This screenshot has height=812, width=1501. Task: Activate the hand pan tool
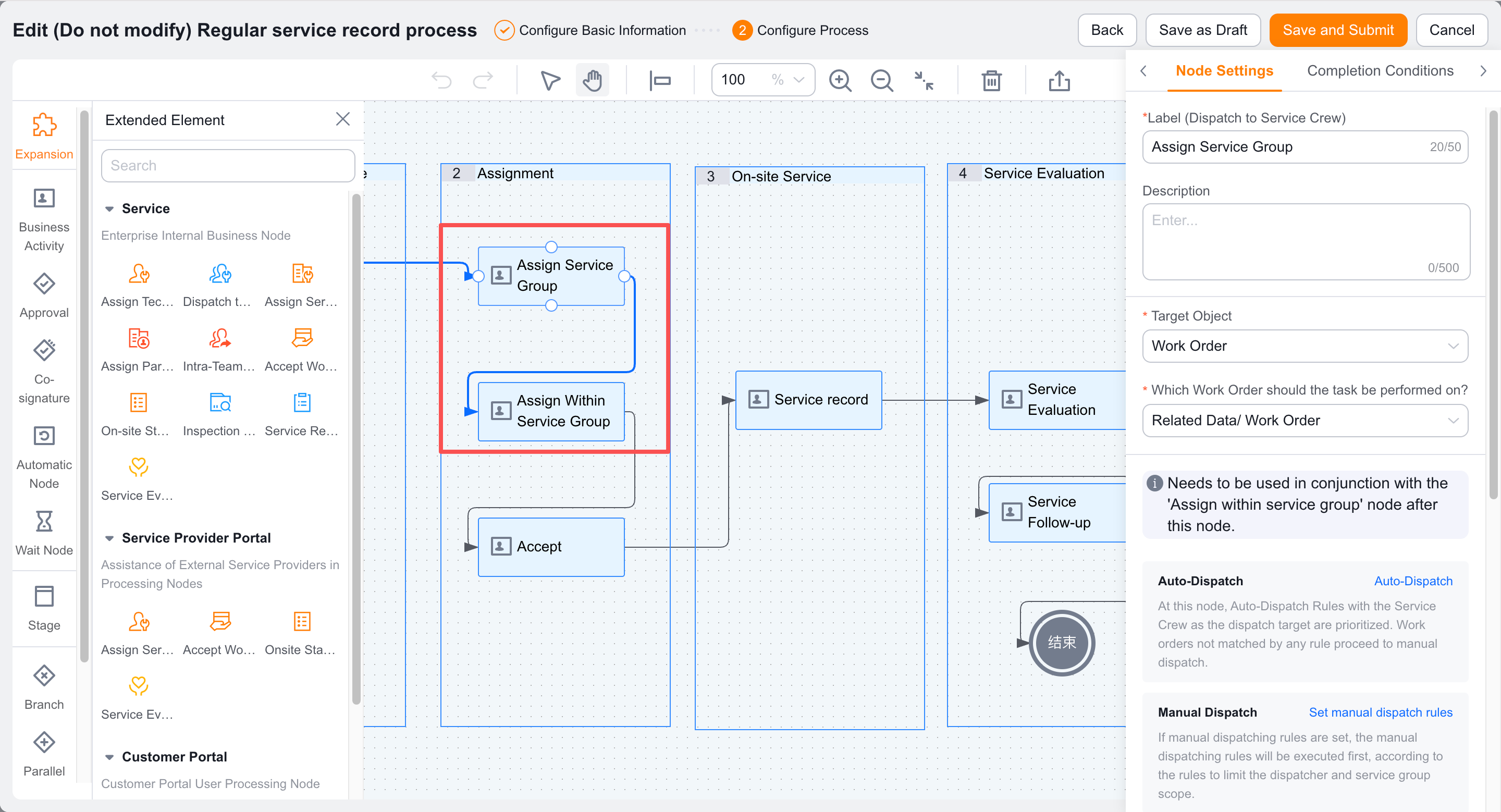592,80
